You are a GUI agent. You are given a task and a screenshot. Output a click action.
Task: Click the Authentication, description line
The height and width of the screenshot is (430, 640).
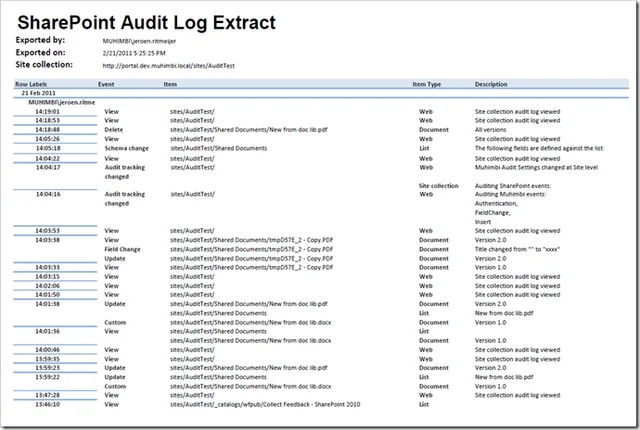point(496,204)
